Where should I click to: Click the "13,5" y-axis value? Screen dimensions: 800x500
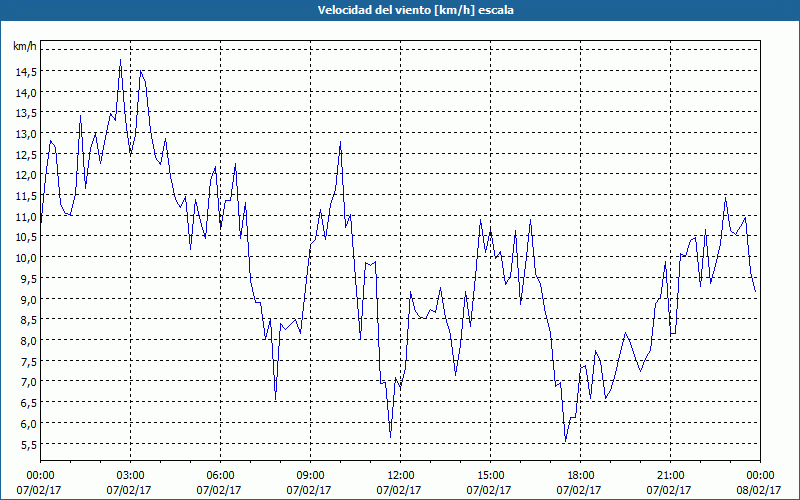click(26, 113)
